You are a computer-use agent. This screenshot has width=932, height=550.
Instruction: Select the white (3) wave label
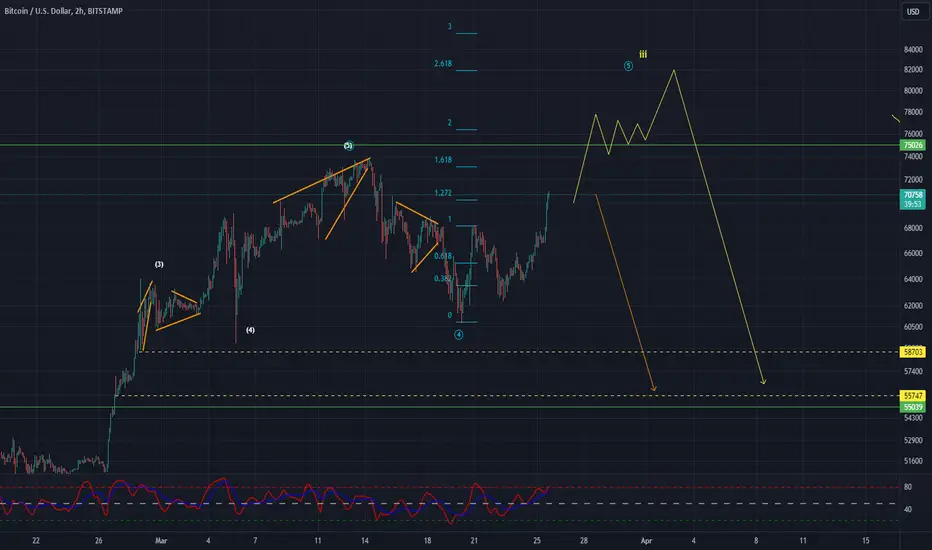159,265
